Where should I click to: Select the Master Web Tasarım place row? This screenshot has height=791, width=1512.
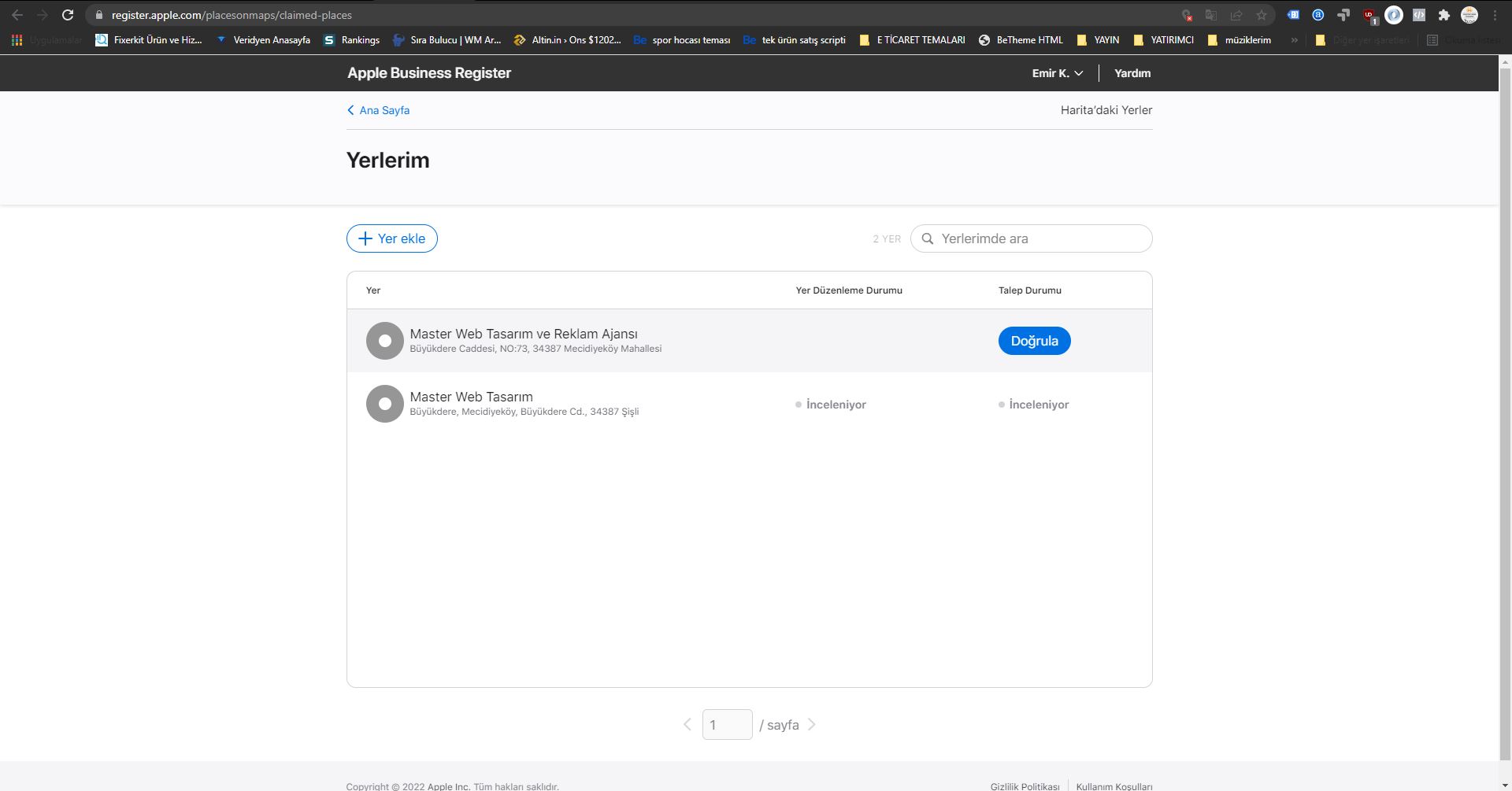pyautogui.click(x=750, y=404)
